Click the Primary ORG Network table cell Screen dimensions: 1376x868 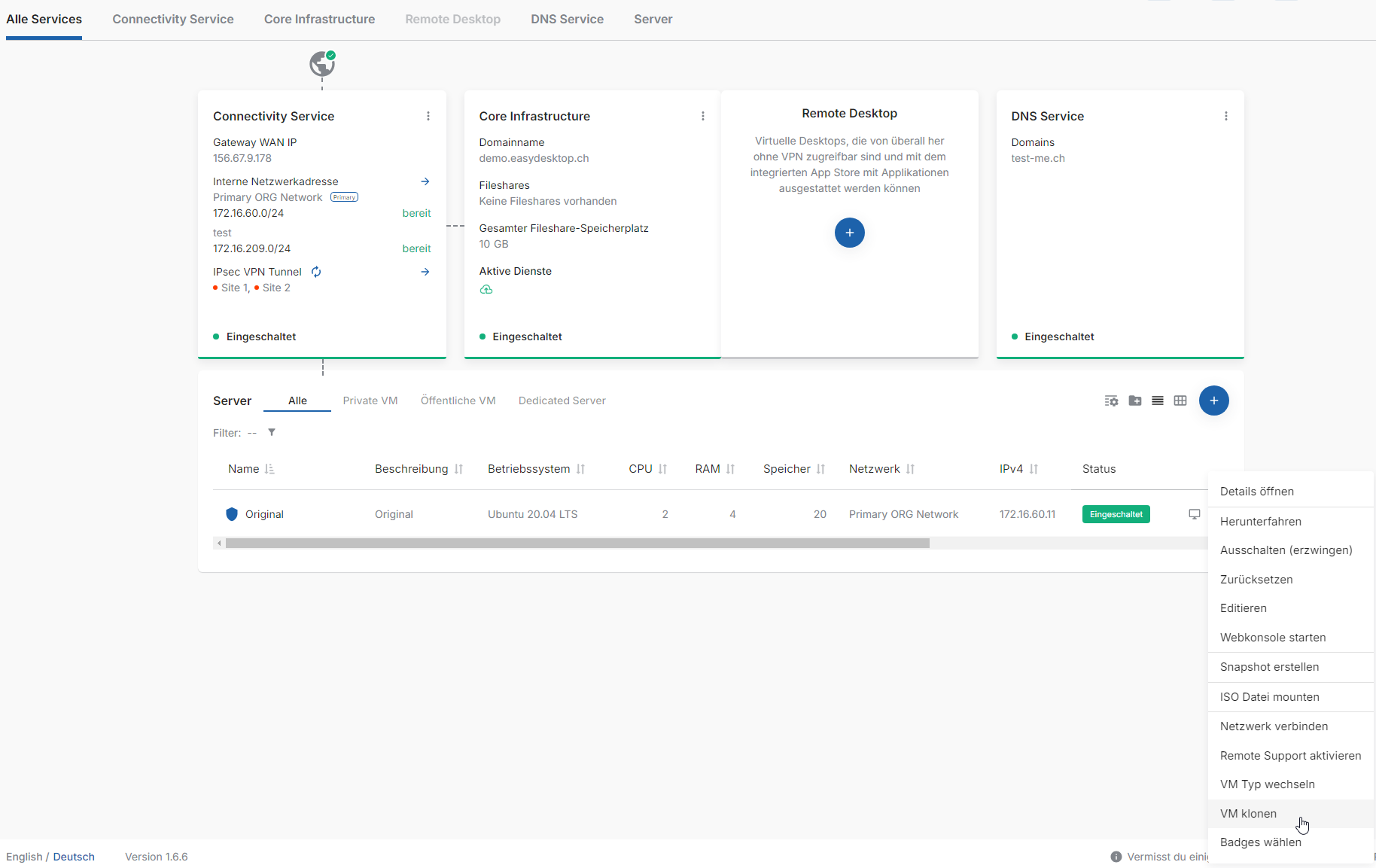[903, 514]
